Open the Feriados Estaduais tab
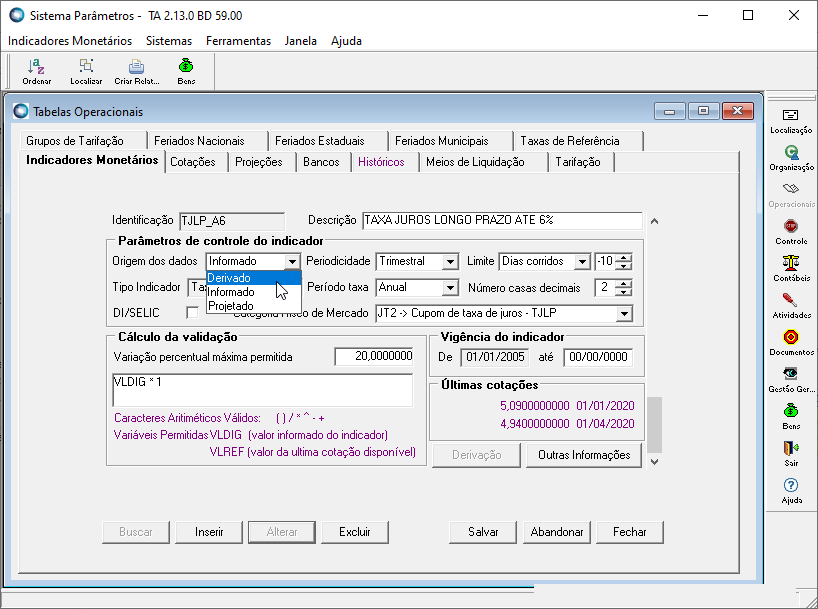The height and width of the screenshot is (609, 818). point(320,141)
